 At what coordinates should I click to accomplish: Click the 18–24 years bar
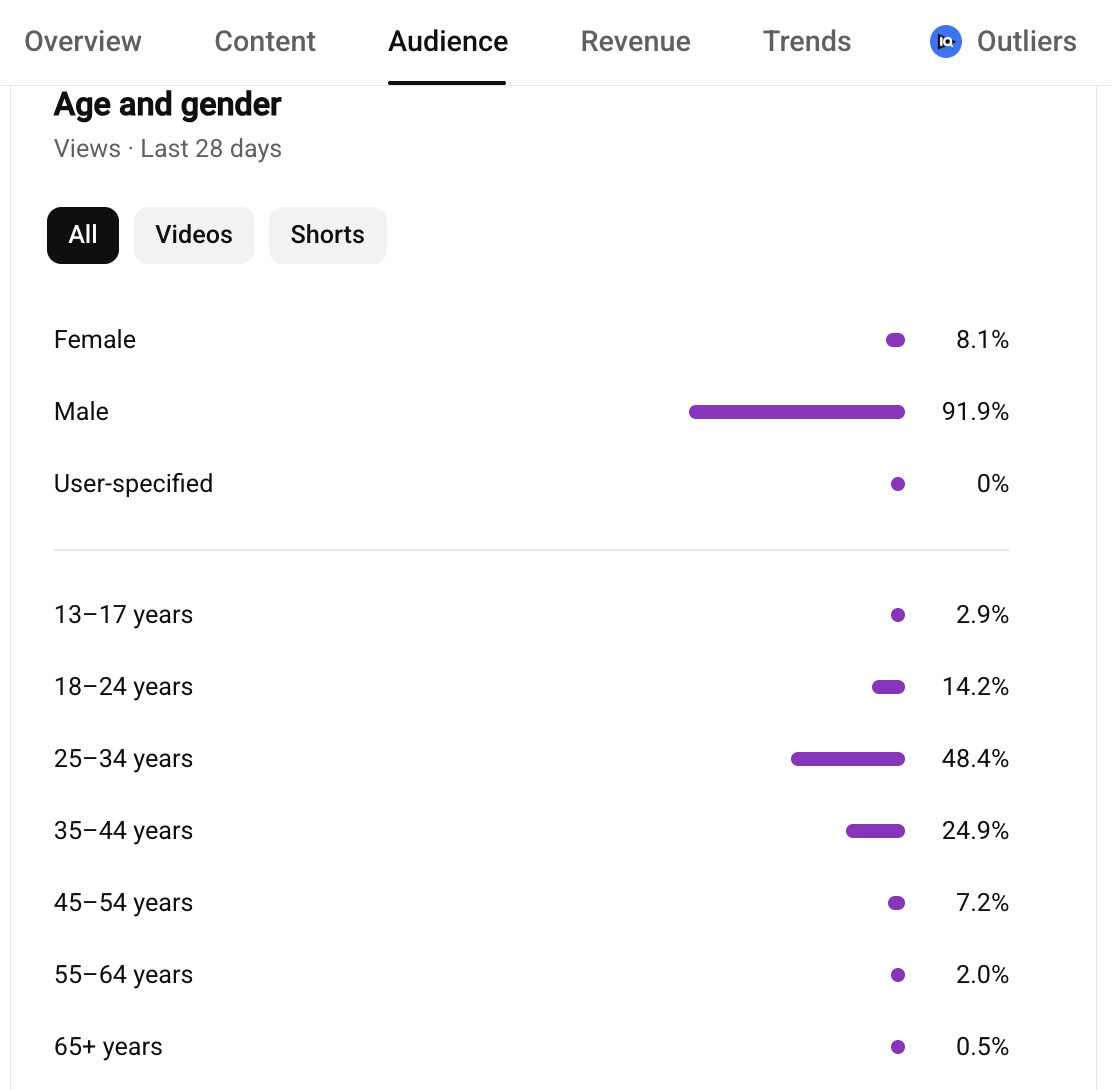888,686
